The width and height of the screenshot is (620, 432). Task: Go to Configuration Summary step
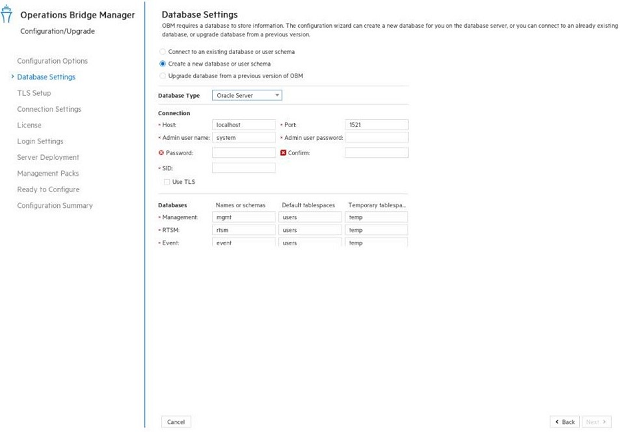pos(55,206)
